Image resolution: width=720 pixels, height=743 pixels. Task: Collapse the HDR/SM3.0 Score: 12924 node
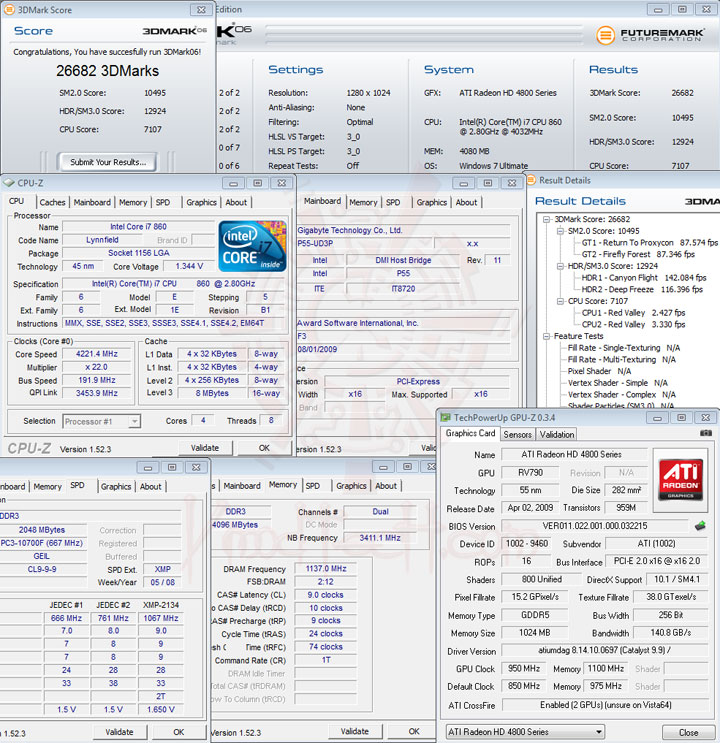560,266
